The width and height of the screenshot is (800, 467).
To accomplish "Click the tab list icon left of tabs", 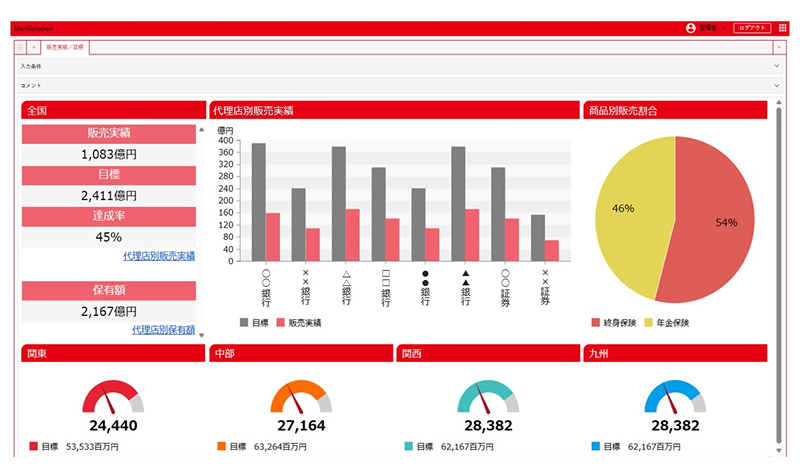I will point(21,47).
